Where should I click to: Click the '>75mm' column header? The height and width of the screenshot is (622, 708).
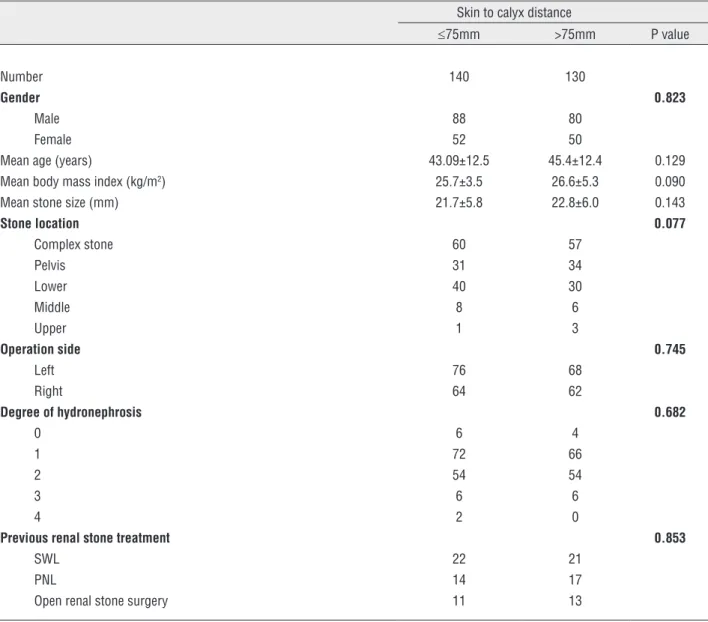[575, 34]
